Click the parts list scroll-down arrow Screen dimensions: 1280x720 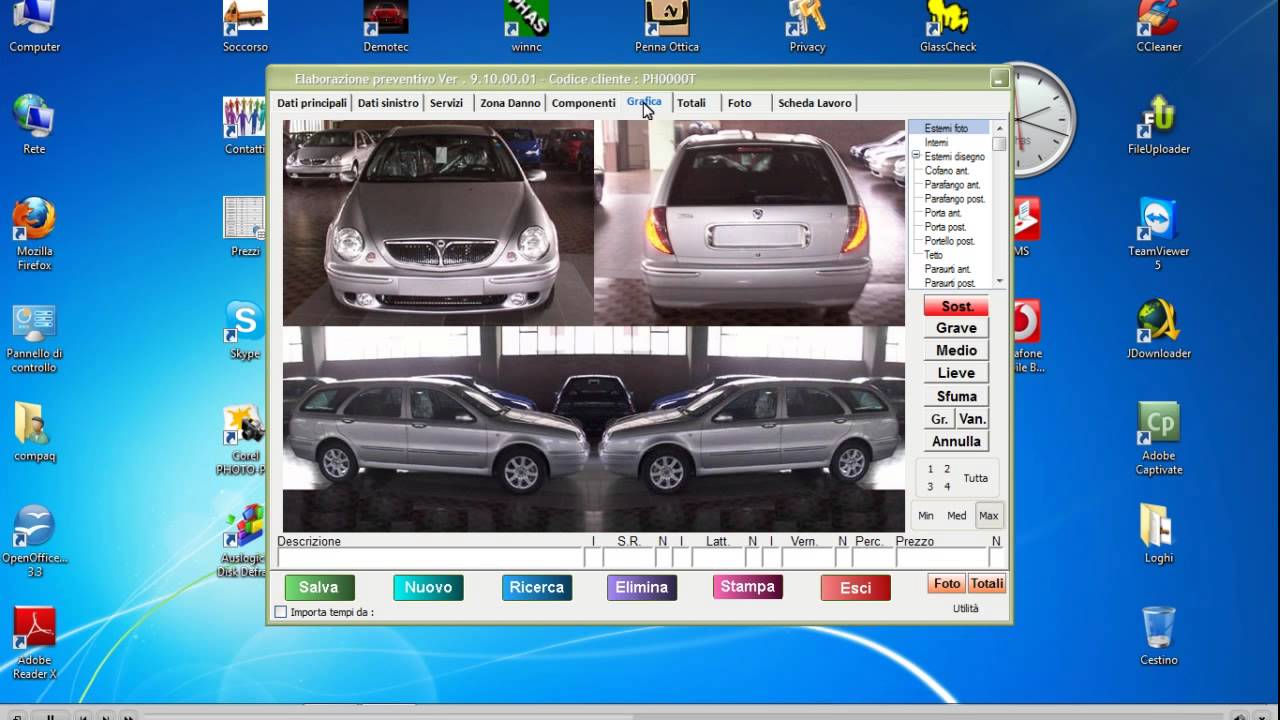[999, 281]
